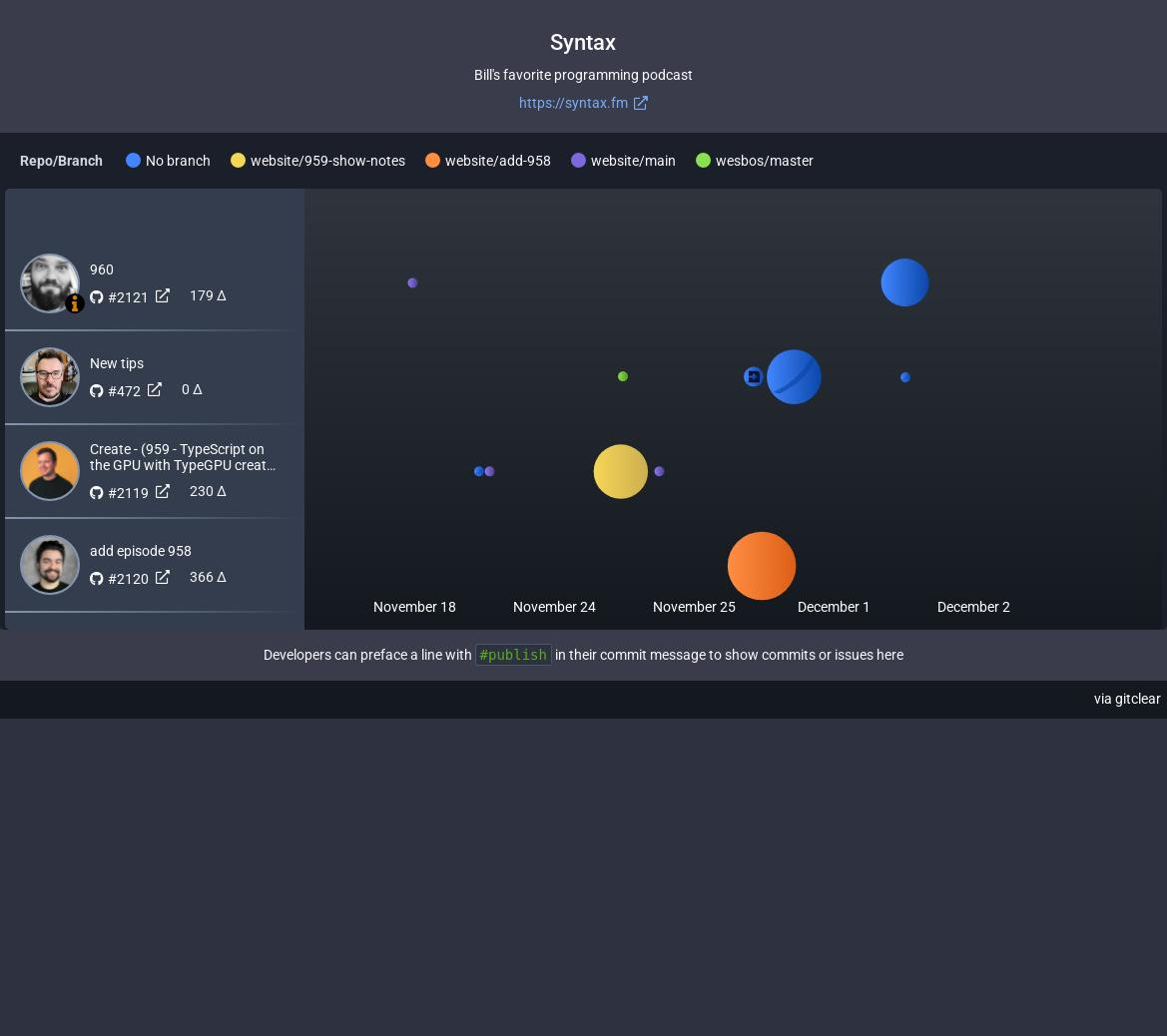Screen dimensions: 1167x1036
Task: Click the purple website/main legend dot
Action: coord(578,160)
